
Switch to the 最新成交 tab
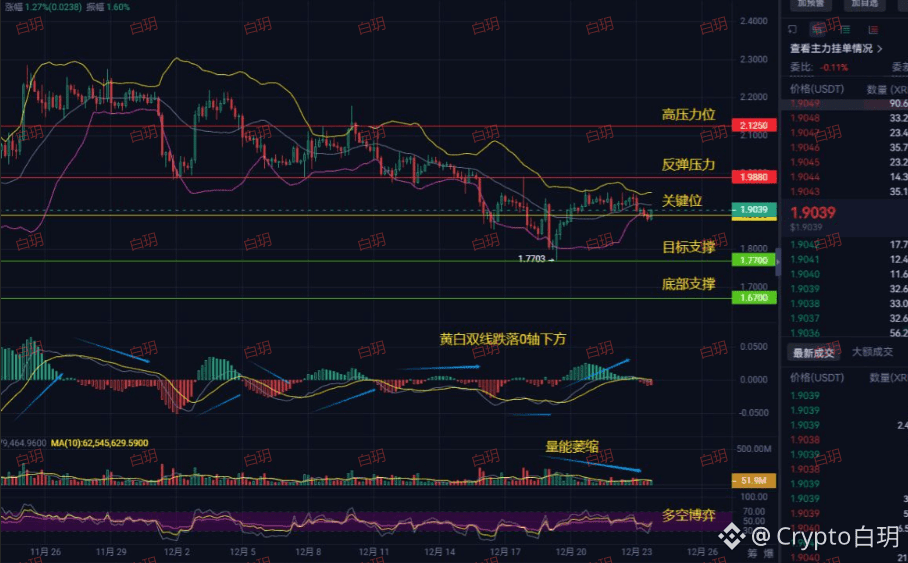coord(814,353)
